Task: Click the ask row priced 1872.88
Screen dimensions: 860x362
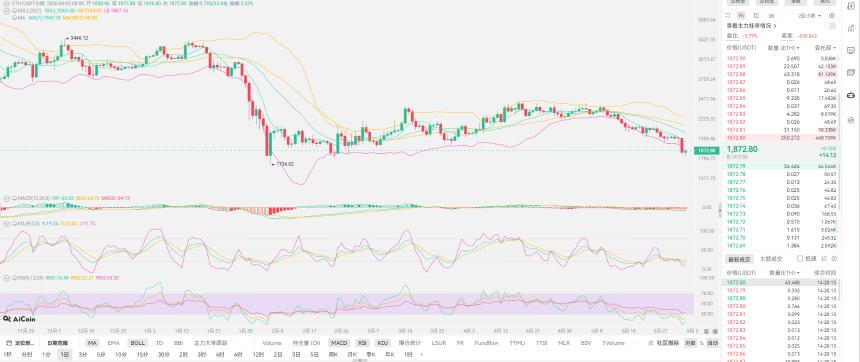Action: click(x=782, y=73)
